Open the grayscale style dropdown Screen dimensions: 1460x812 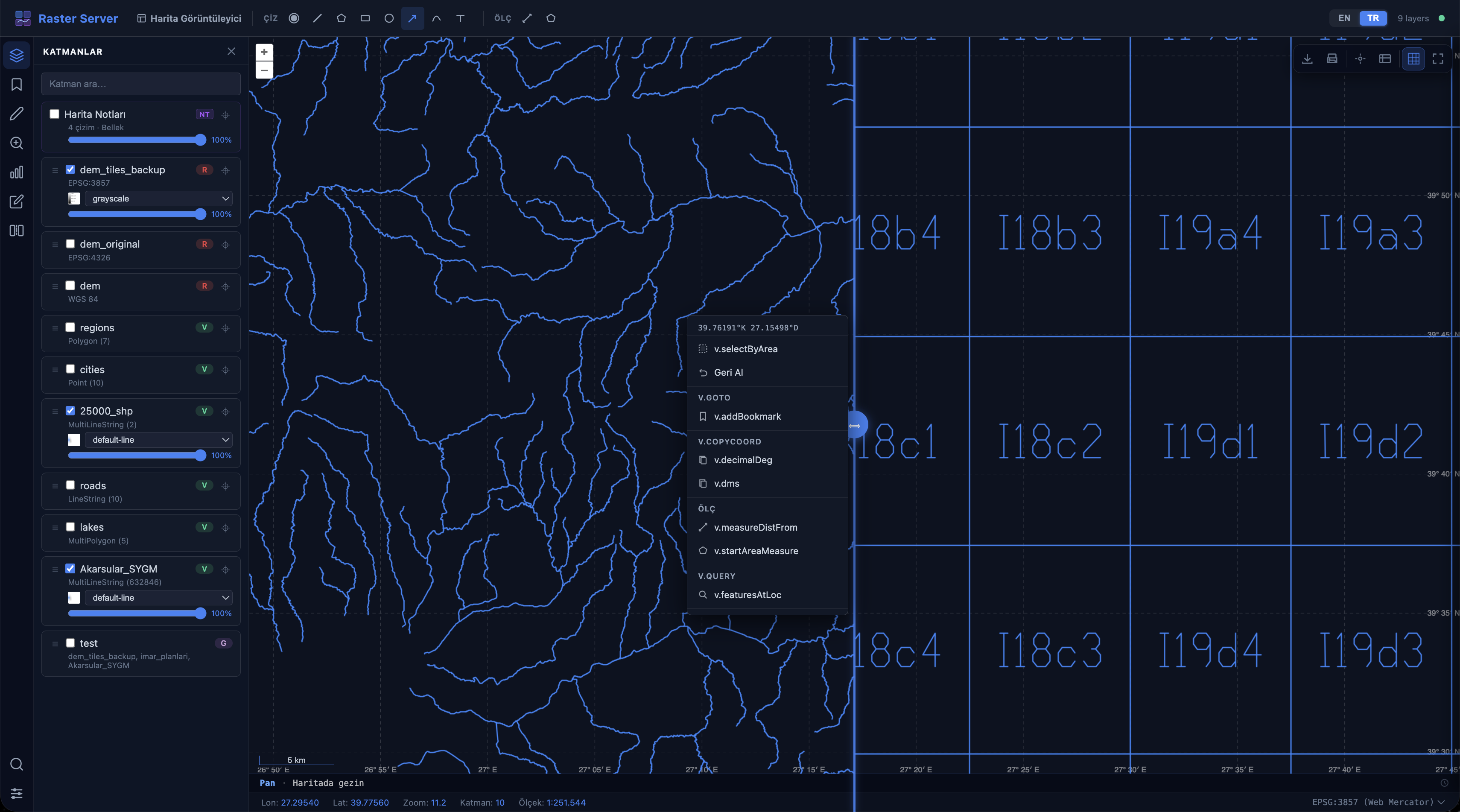click(159, 199)
